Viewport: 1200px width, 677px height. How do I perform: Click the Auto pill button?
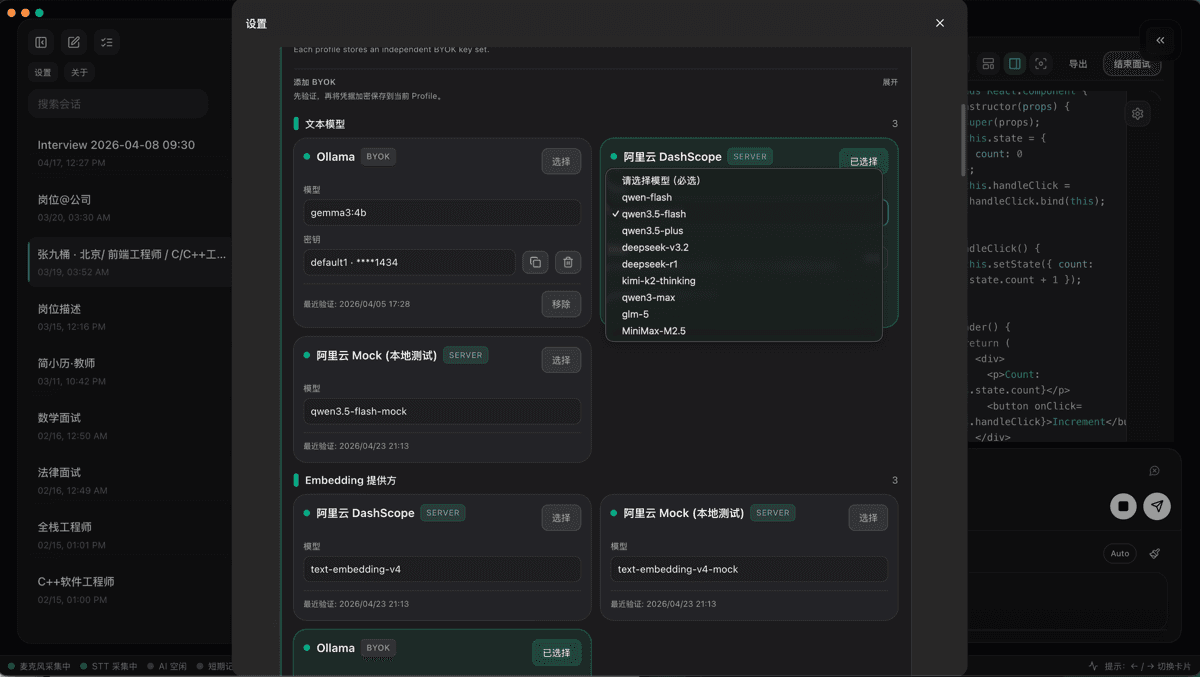click(1120, 553)
